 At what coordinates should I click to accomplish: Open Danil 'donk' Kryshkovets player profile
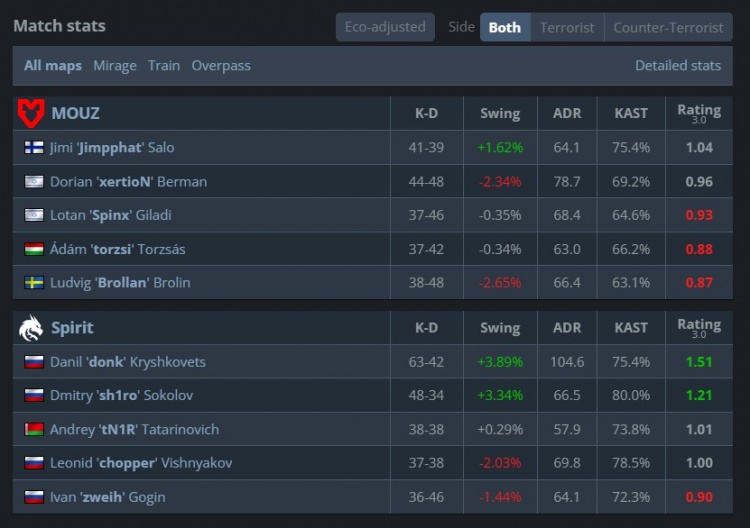[x=128, y=362]
